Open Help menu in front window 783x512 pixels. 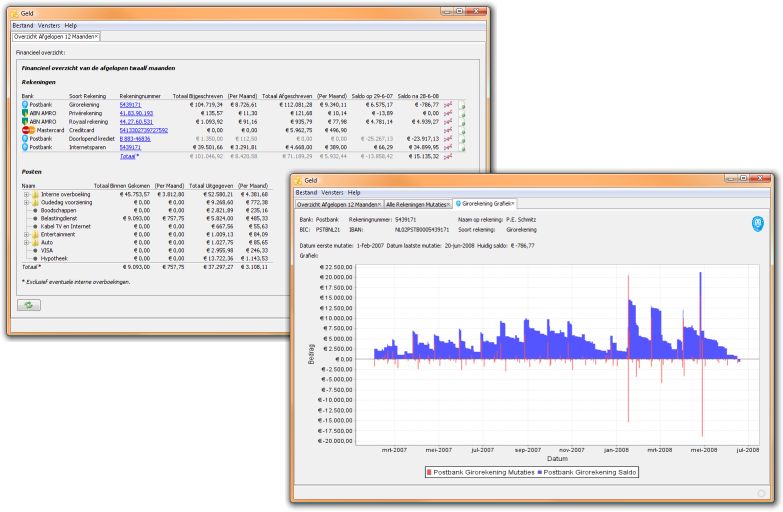pos(354,192)
